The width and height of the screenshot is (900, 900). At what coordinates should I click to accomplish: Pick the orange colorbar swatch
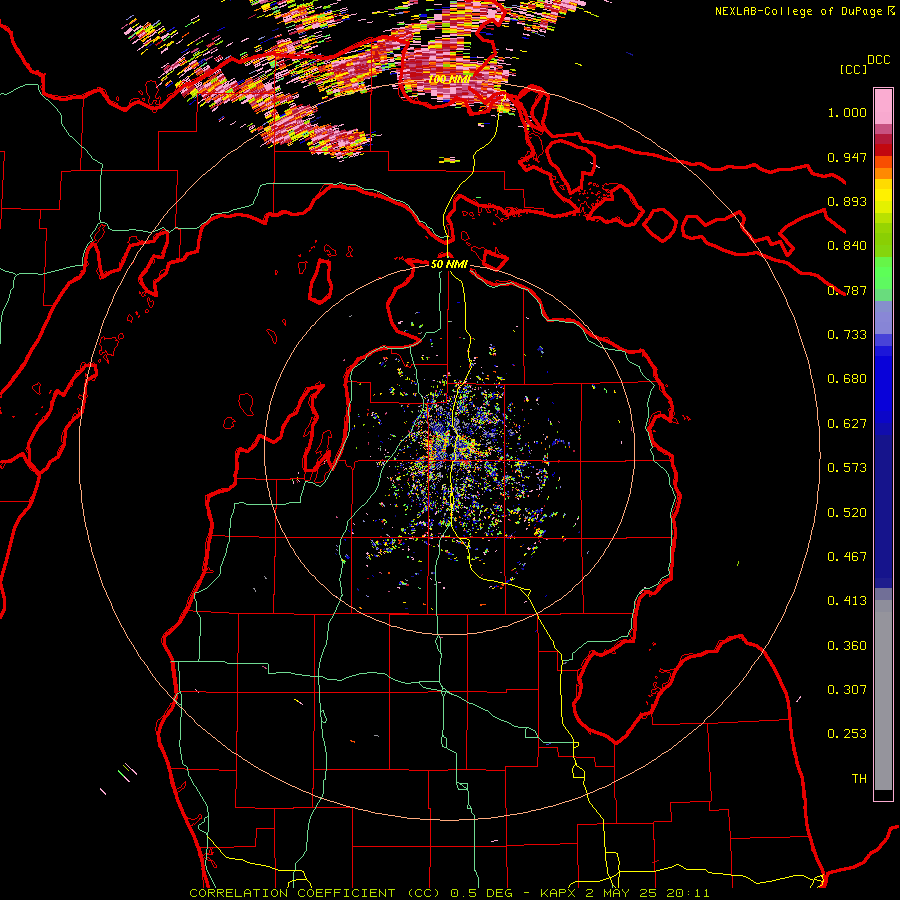tap(883, 174)
